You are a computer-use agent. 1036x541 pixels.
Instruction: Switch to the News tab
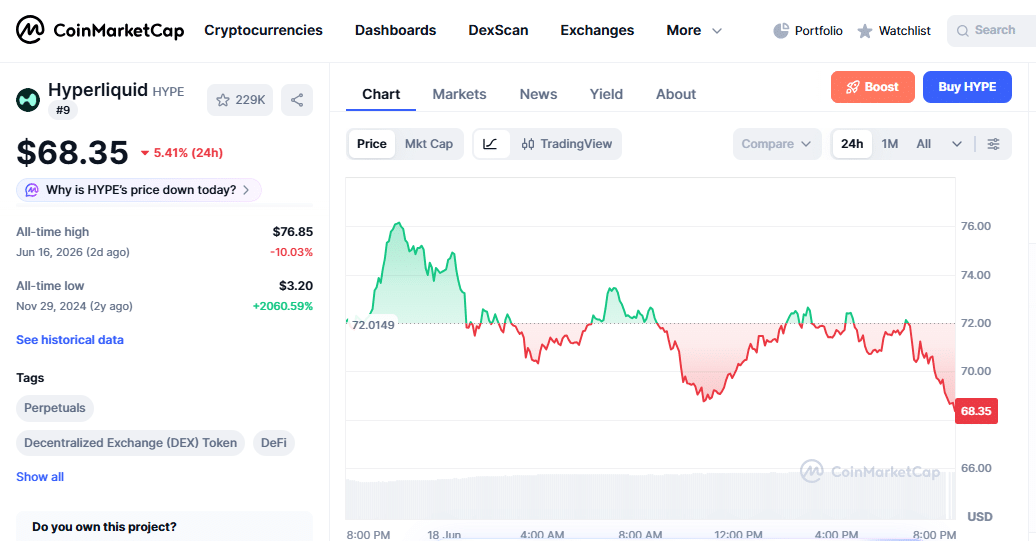click(x=538, y=94)
